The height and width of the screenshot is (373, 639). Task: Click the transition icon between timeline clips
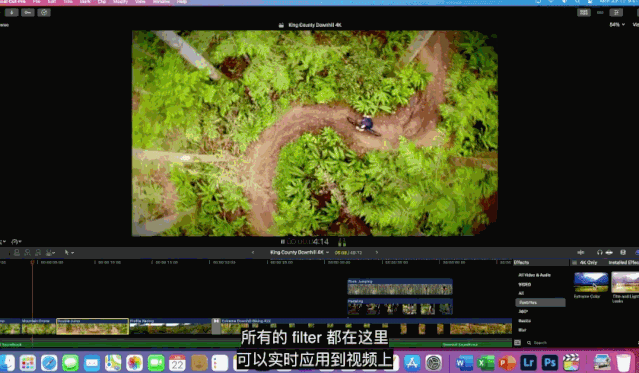point(216,327)
